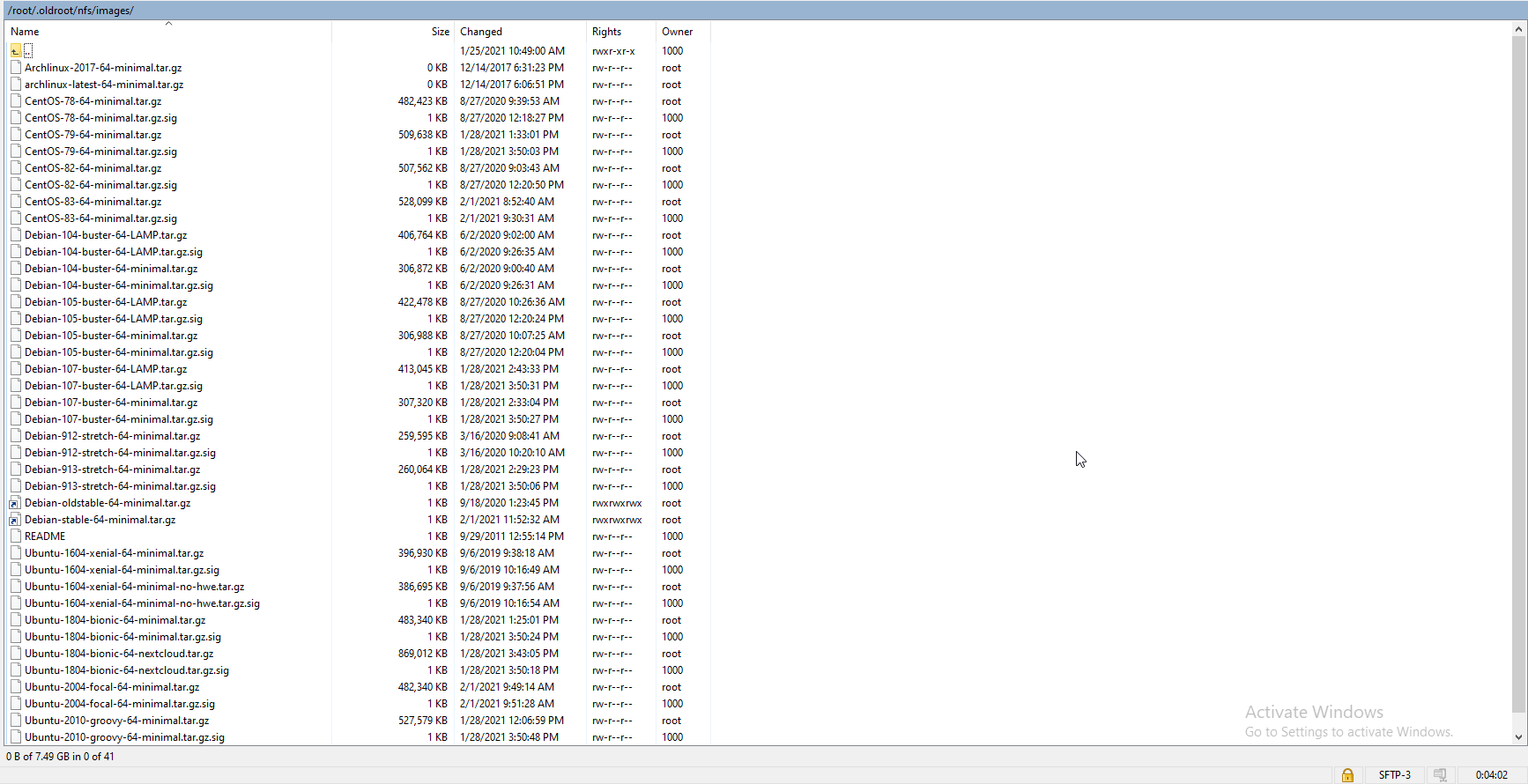
Task: Select file Debian-913-stretch-64-minimal.tar.gz
Action: click(112, 470)
